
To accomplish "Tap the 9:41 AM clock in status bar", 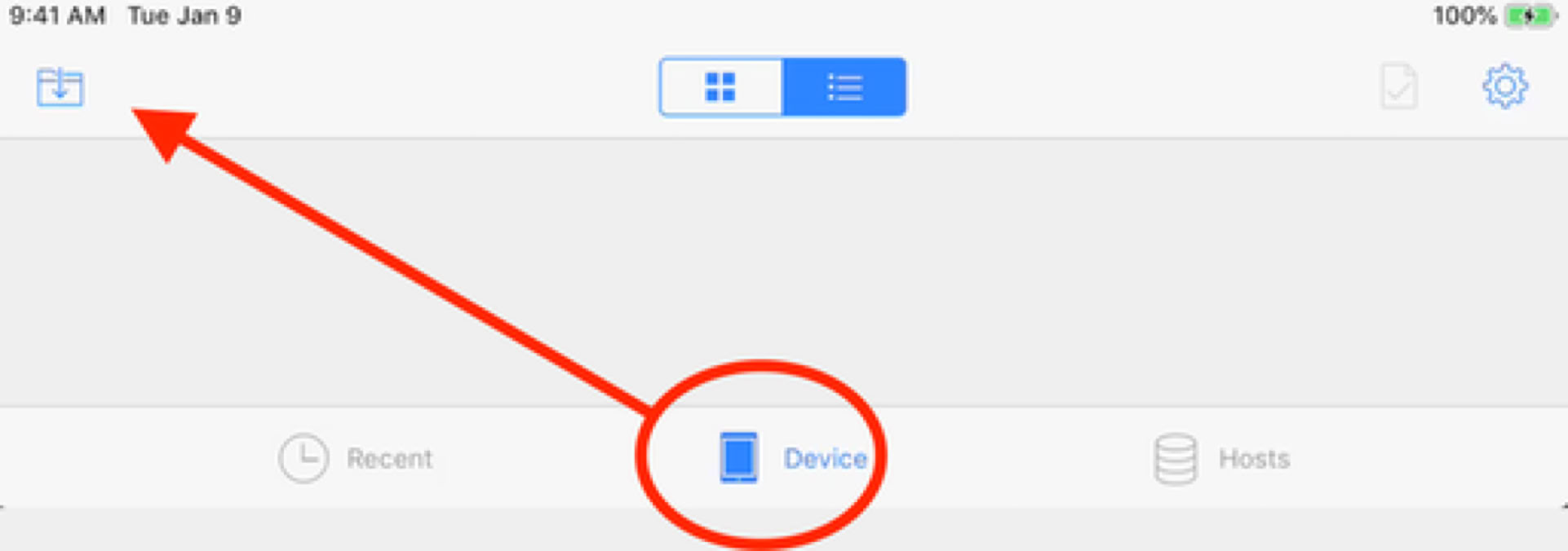I will 57,15.
